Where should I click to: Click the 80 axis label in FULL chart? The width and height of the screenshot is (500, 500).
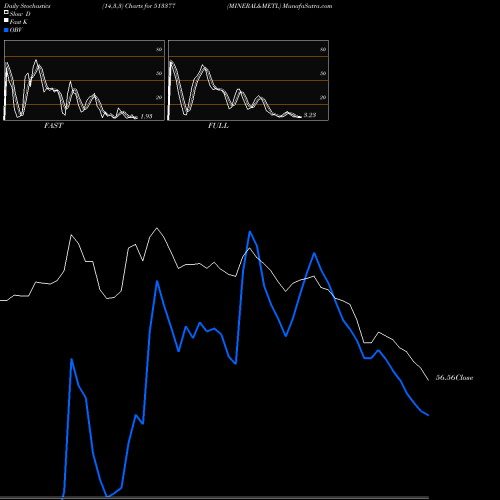(323, 49)
